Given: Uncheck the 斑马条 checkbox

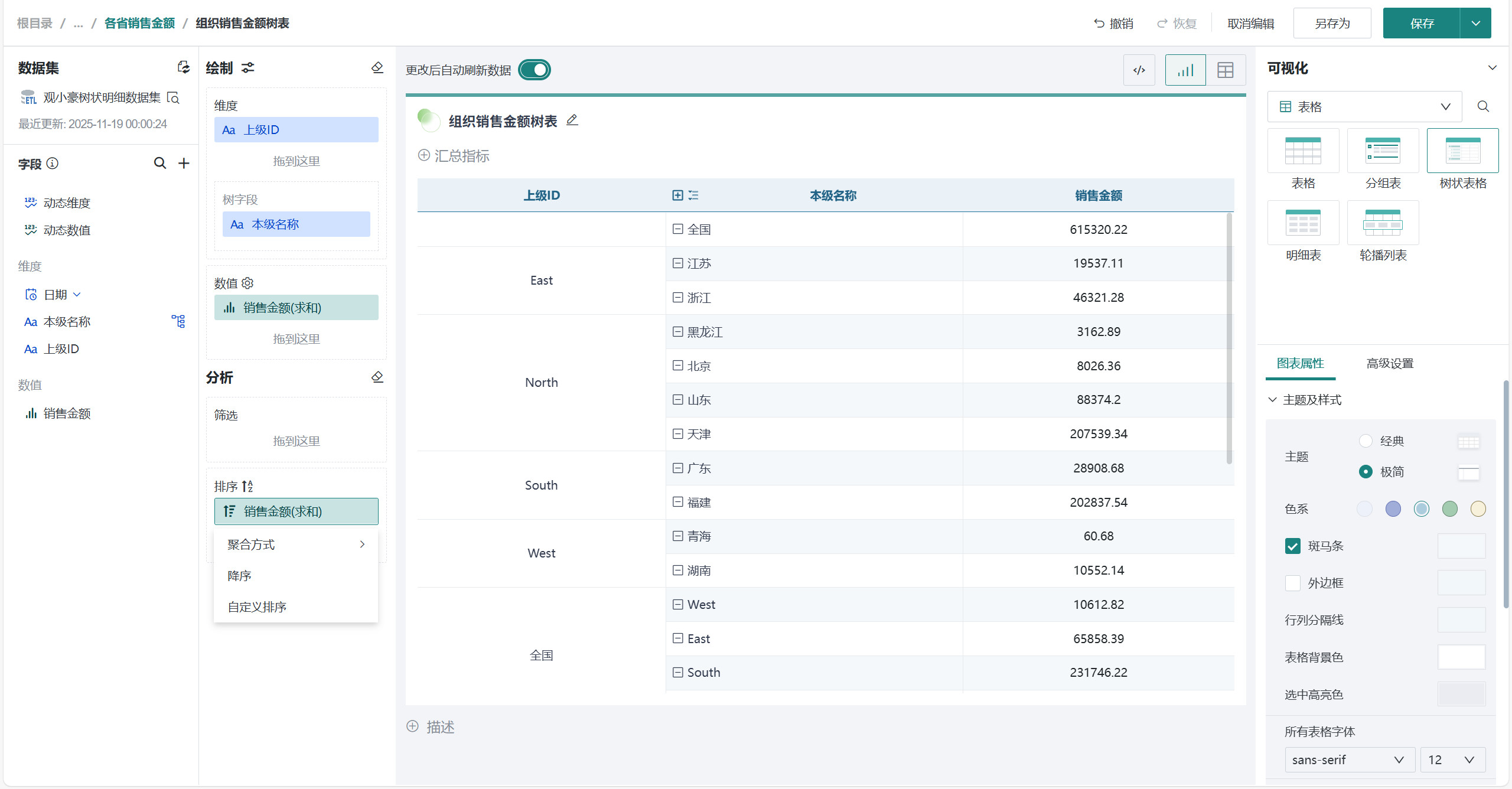Looking at the screenshot, I should [x=1292, y=546].
